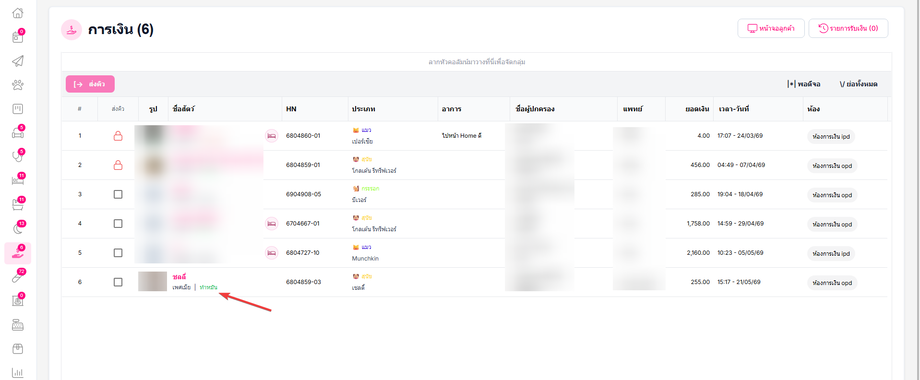Click the HN column header
Viewport: 920px width, 380px height.
point(291,109)
